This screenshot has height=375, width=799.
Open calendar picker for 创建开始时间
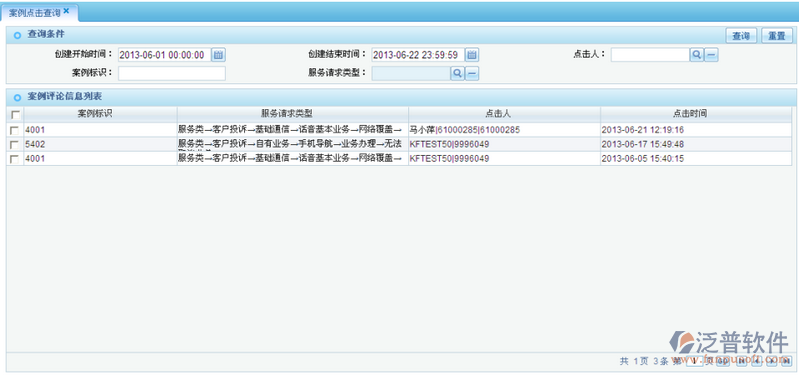pyautogui.click(x=219, y=55)
